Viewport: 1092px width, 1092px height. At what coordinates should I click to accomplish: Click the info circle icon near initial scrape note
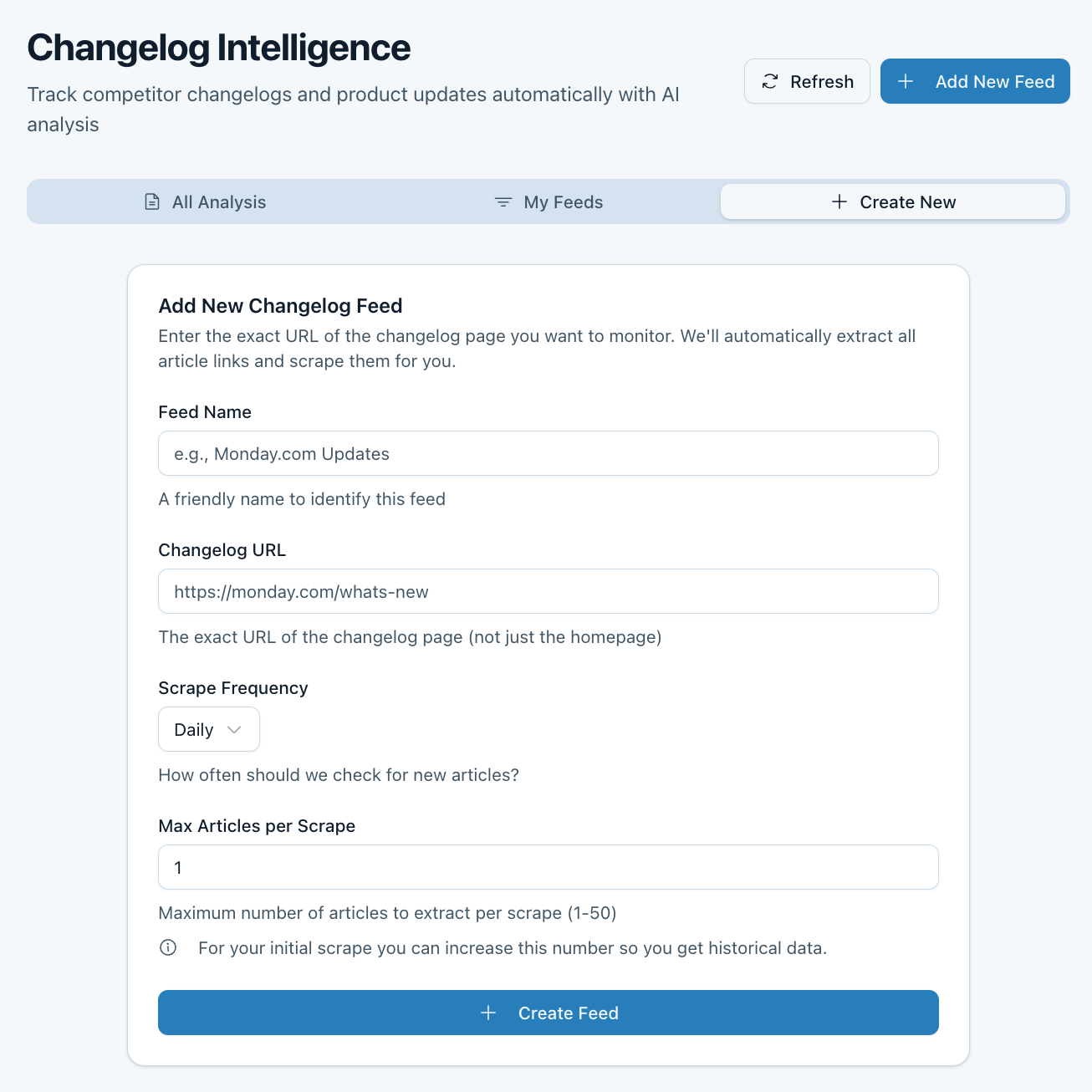[x=168, y=947]
